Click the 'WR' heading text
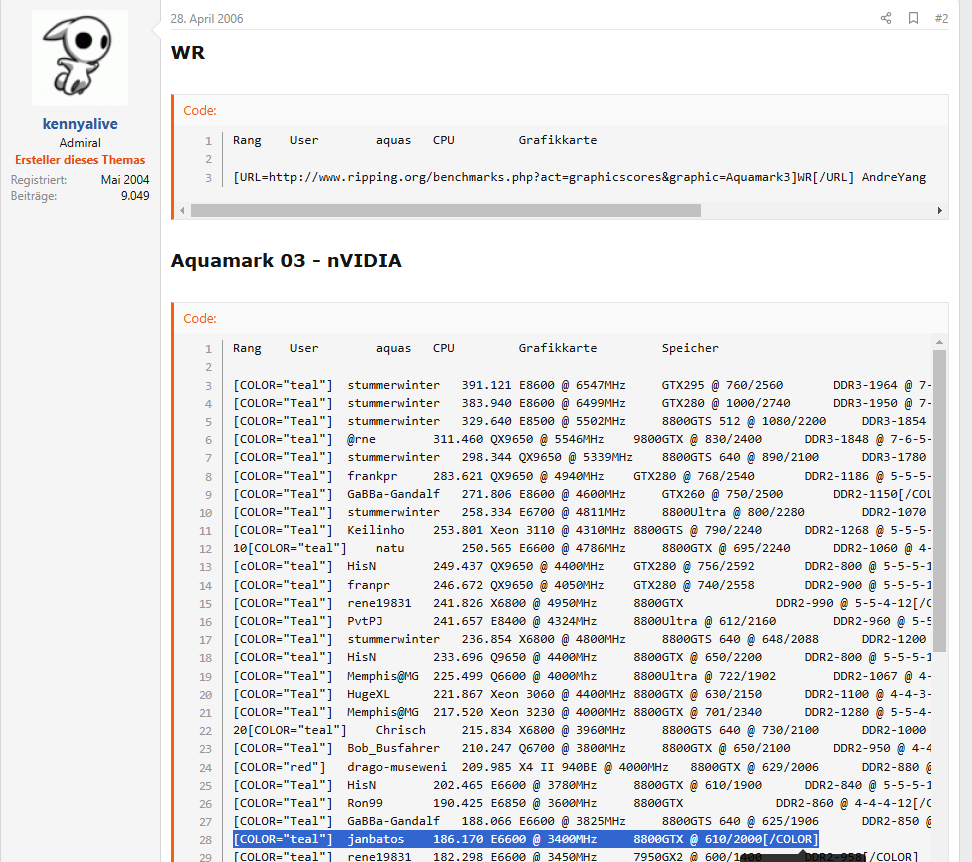 click(x=187, y=53)
